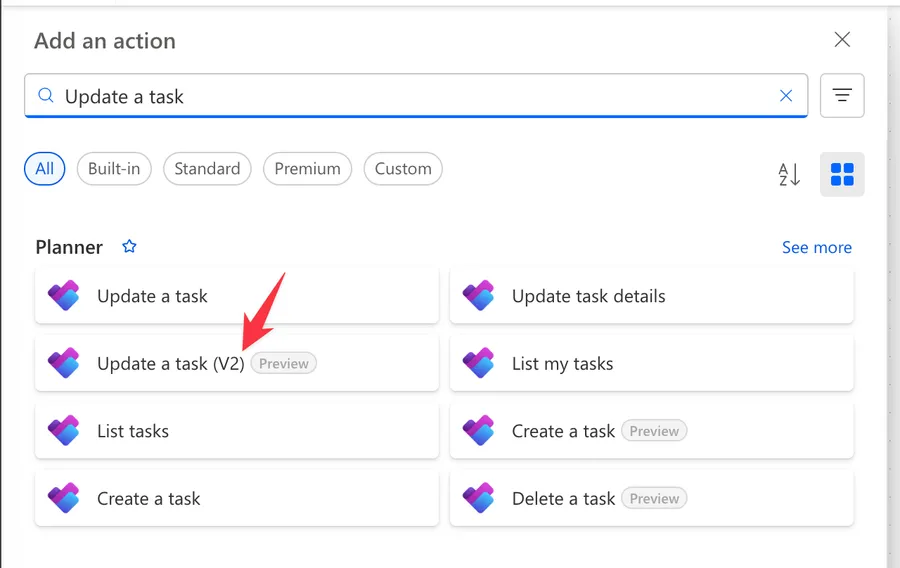Click the search magnifier icon
This screenshot has width=900, height=568.
click(45, 97)
